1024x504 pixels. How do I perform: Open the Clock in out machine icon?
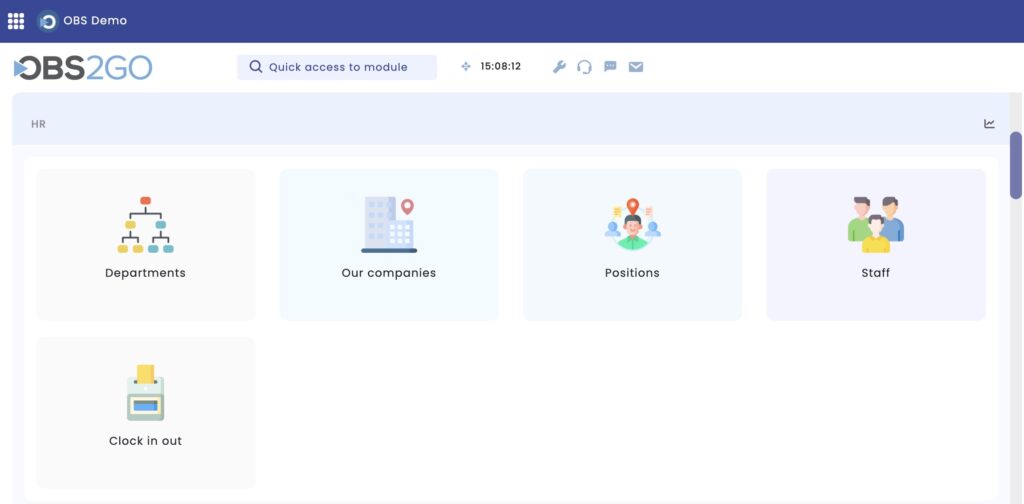(146, 392)
